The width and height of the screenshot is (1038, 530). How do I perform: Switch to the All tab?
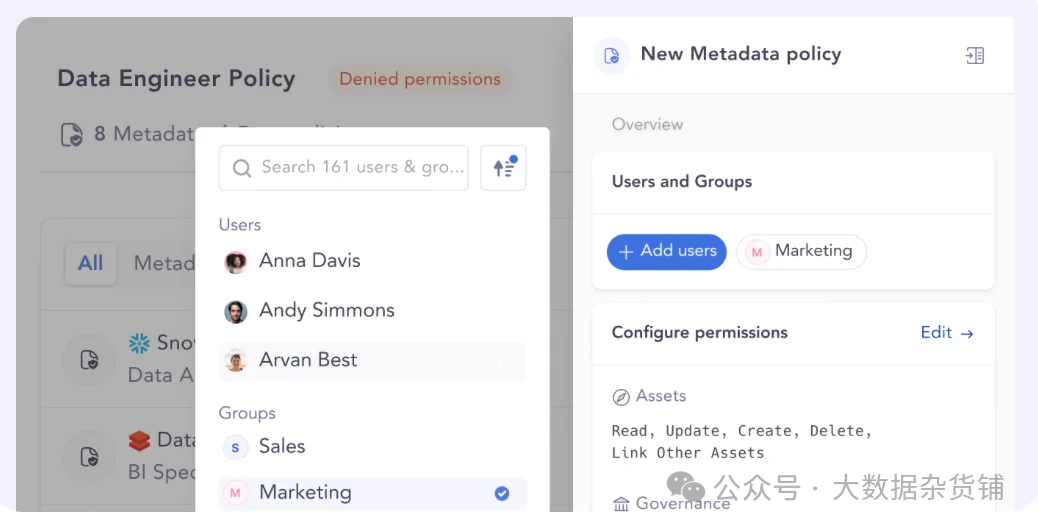[91, 263]
